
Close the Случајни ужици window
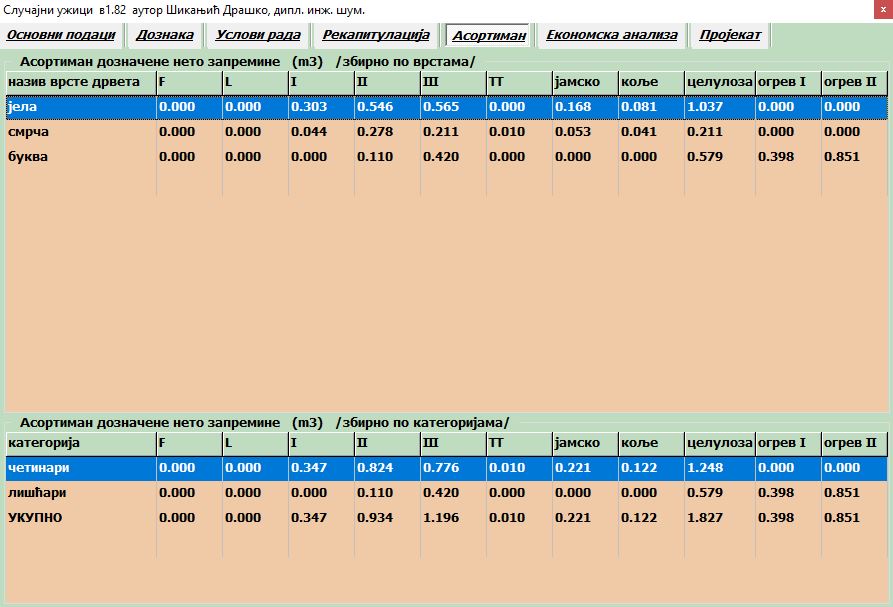point(883,10)
